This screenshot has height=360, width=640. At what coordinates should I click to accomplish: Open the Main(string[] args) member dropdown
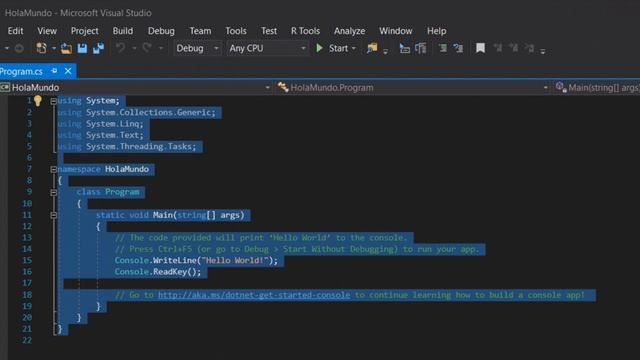pyautogui.click(x=597, y=87)
